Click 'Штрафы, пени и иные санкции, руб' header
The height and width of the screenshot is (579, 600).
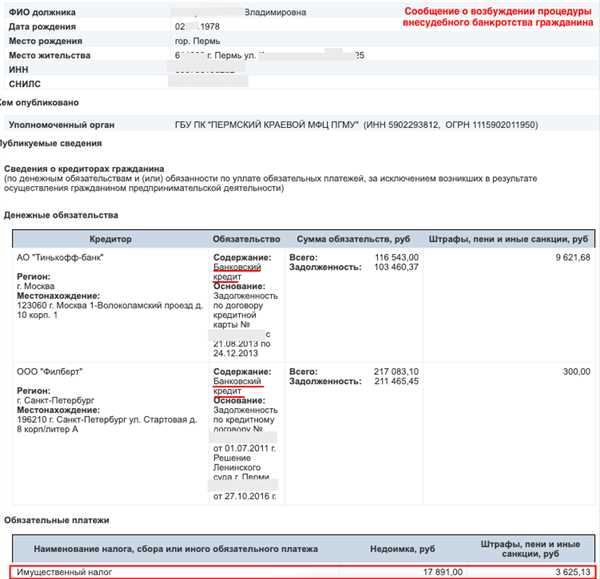pyautogui.click(x=508, y=239)
